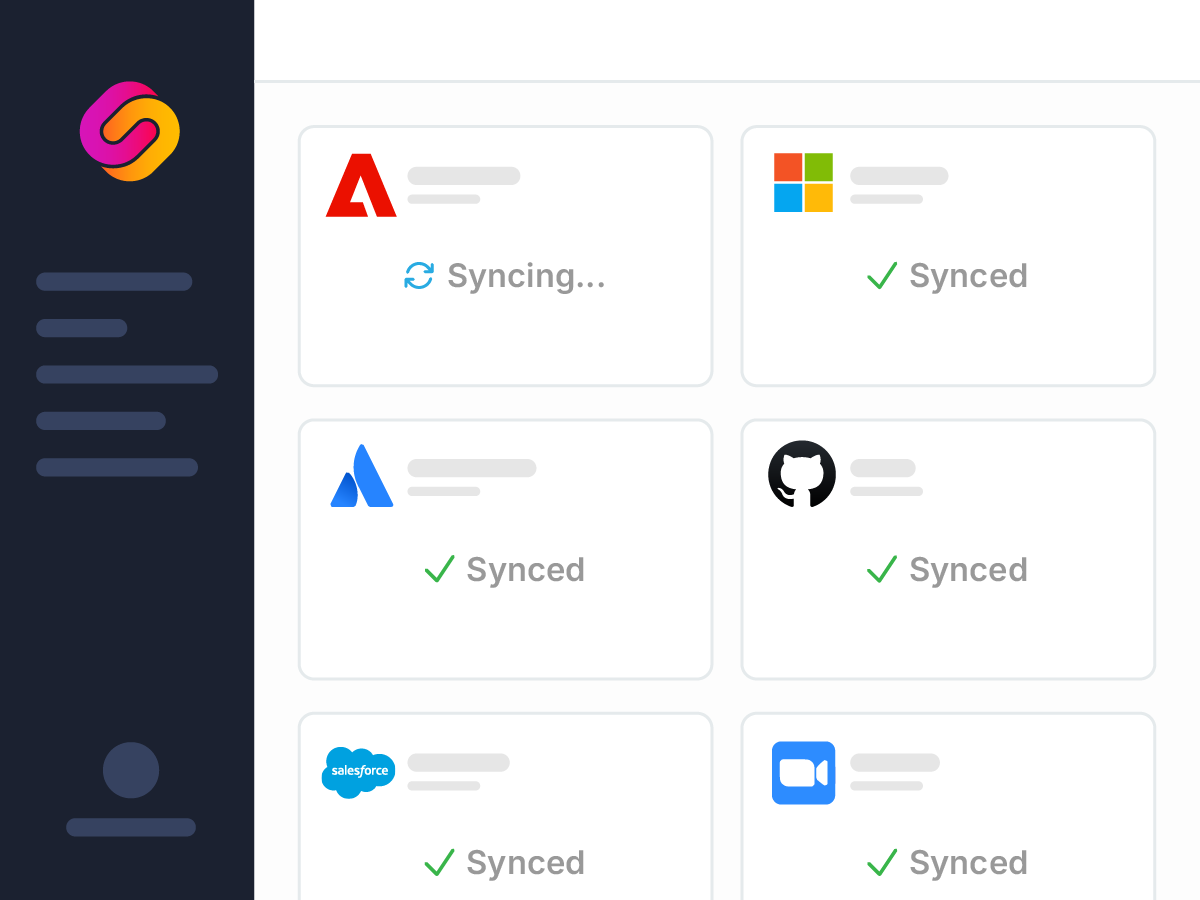The height and width of the screenshot is (900, 1200).
Task: Open the Microsoft app logo
Action: click(x=803, y=182)
